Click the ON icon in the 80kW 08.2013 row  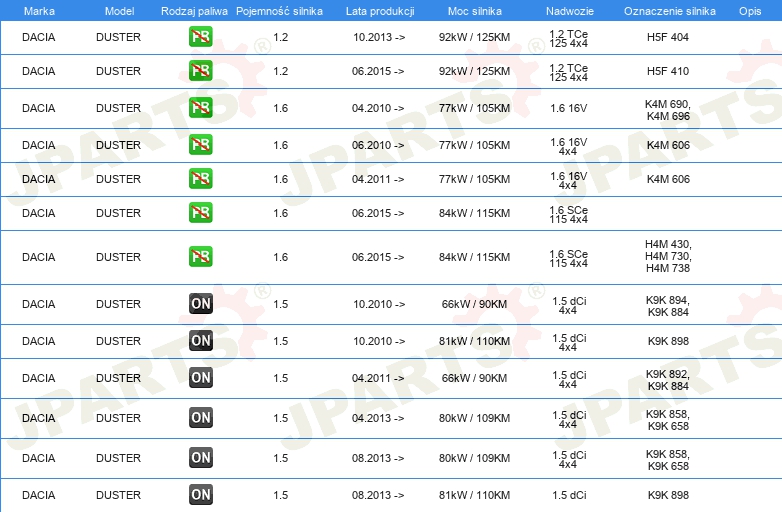200,458
